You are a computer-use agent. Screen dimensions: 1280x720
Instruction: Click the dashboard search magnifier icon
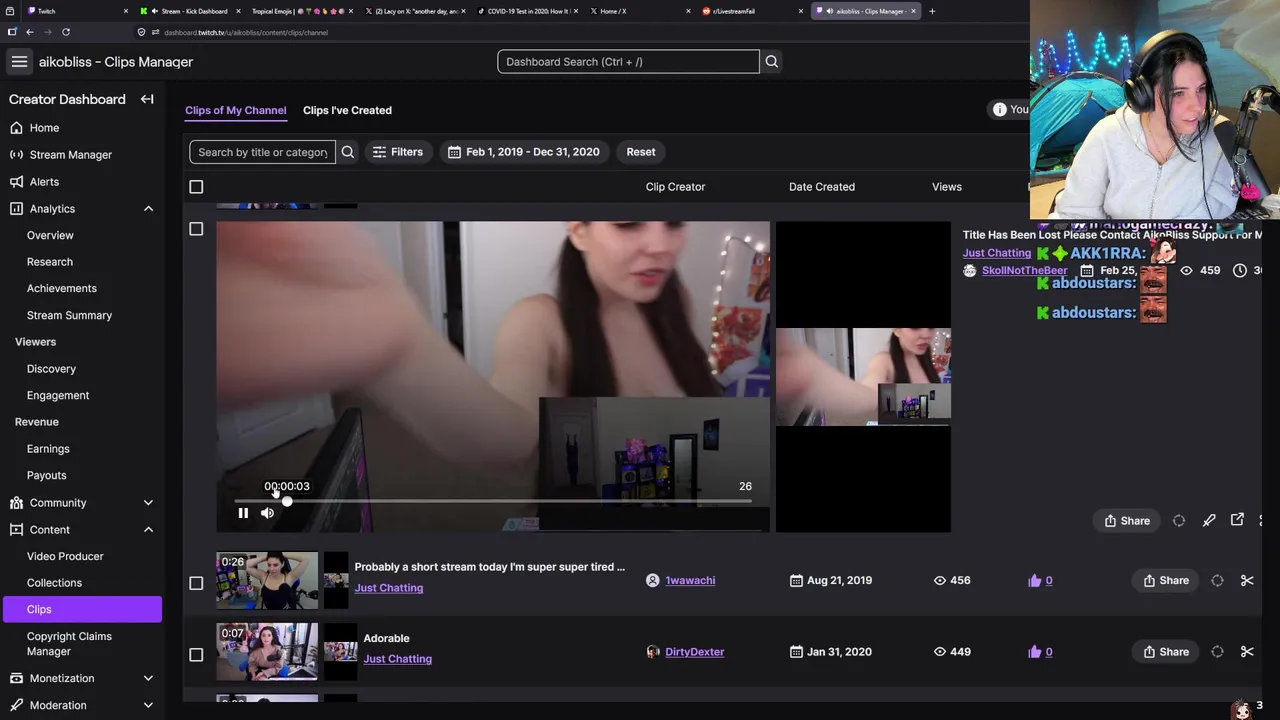click(771, 62)
